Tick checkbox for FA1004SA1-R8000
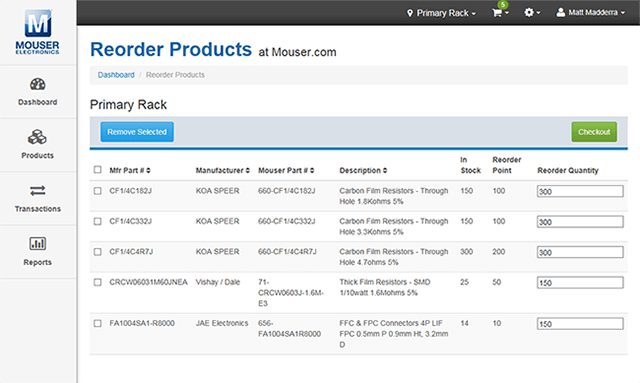 click(98, 323)
